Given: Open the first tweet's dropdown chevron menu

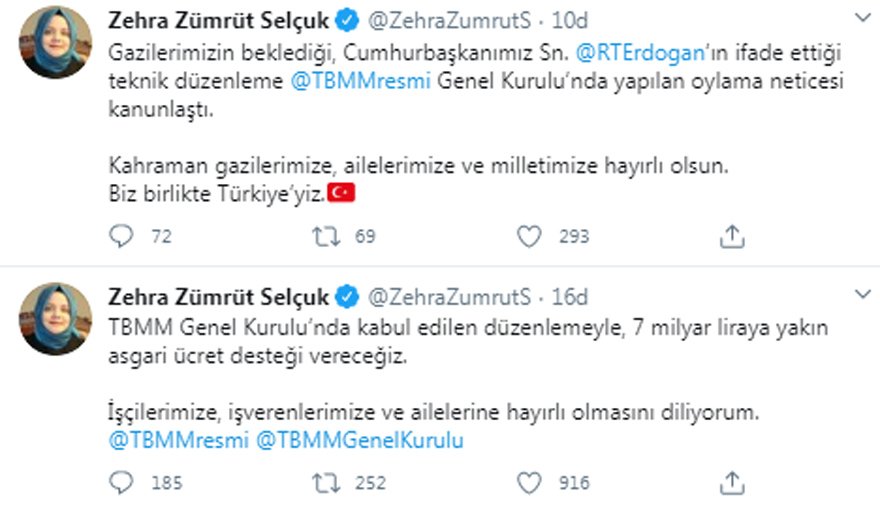Looking at the screenshot, I should (x=863, y=18).
